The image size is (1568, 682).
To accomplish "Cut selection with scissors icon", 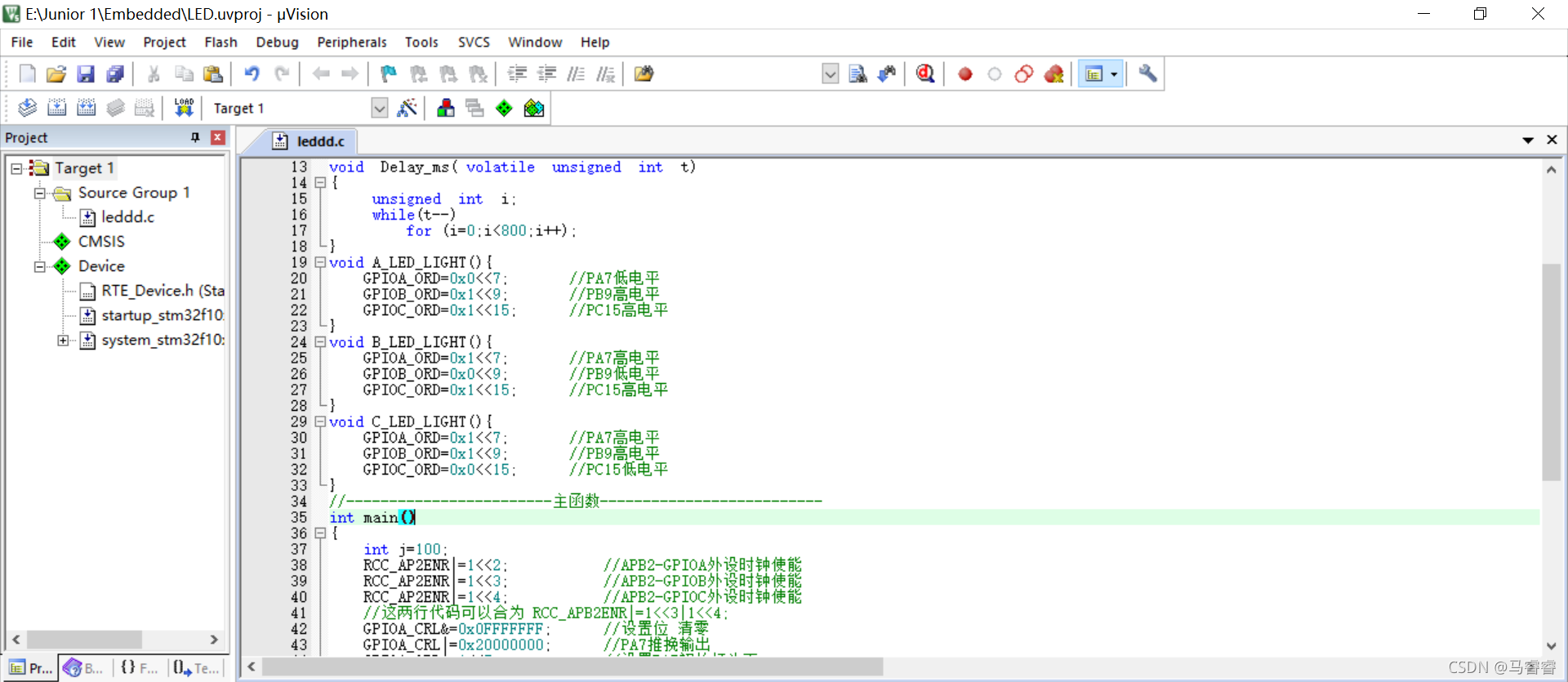I will coord(154,74).
